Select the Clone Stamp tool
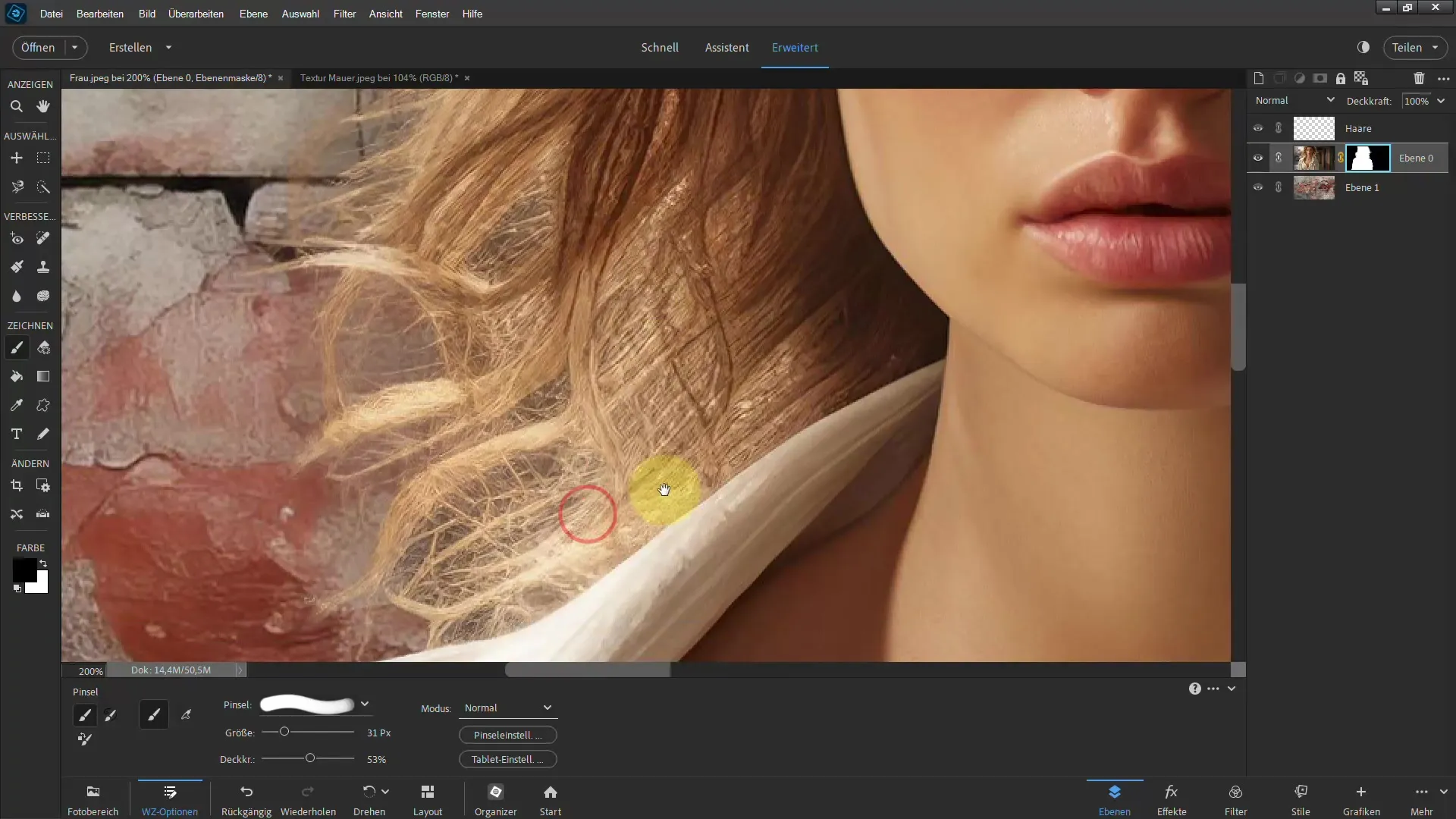Screen dimensions: 1456x819 tap(43, 267)
